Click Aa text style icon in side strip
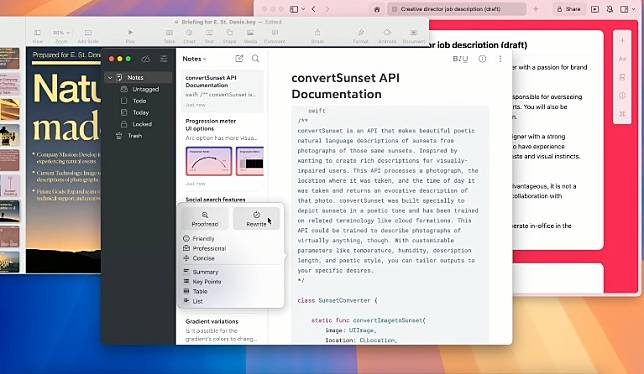Screen dimensions: 644x374 tap(622, 59)
